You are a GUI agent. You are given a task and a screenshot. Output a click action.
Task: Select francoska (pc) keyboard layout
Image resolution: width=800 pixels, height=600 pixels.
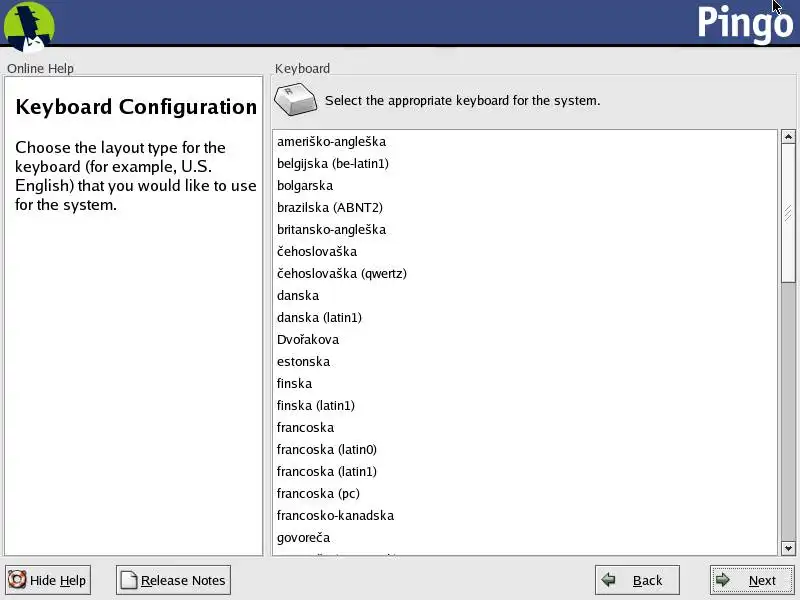point(318,494)
